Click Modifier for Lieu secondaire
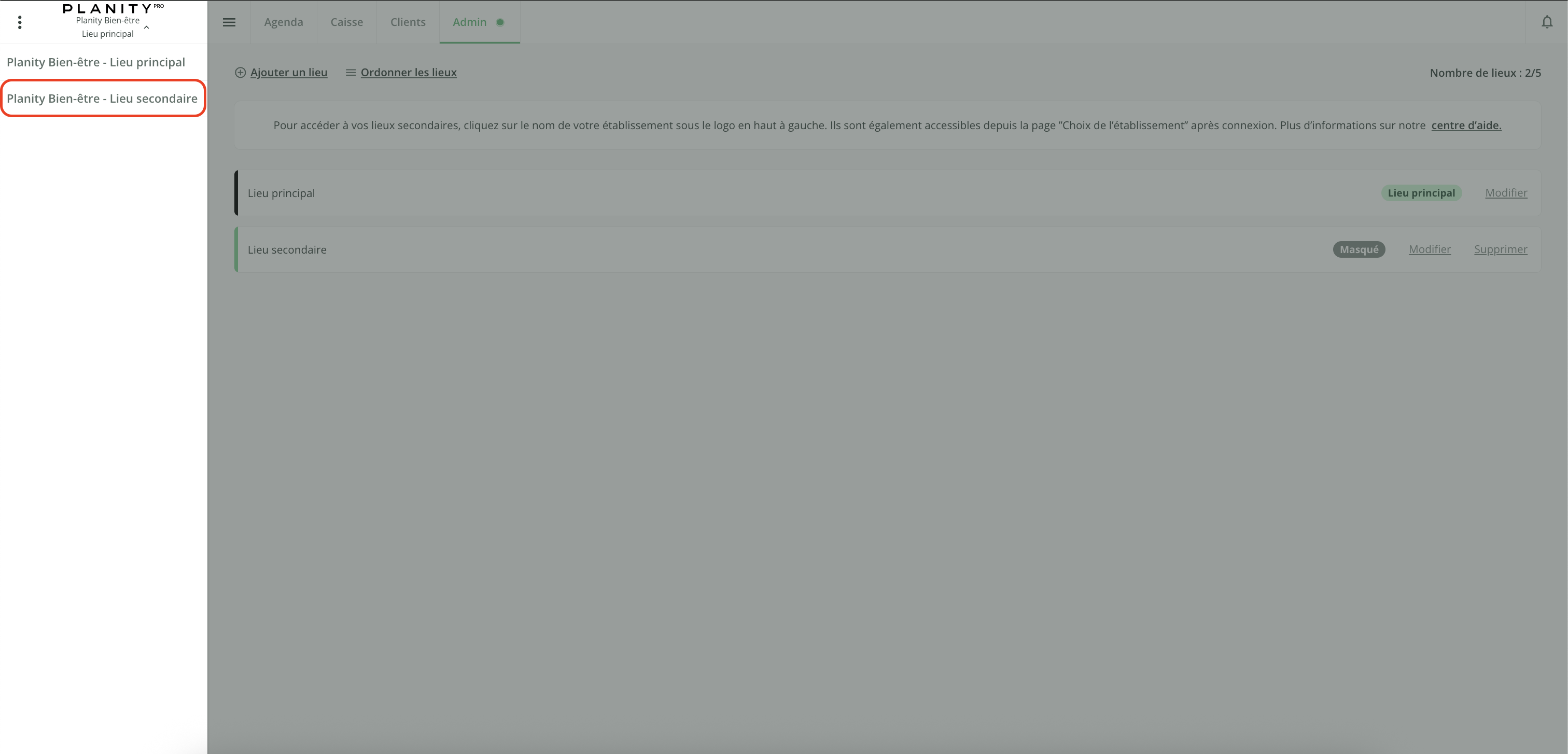Screen dimensions: 1568x754 (1429, 249)
